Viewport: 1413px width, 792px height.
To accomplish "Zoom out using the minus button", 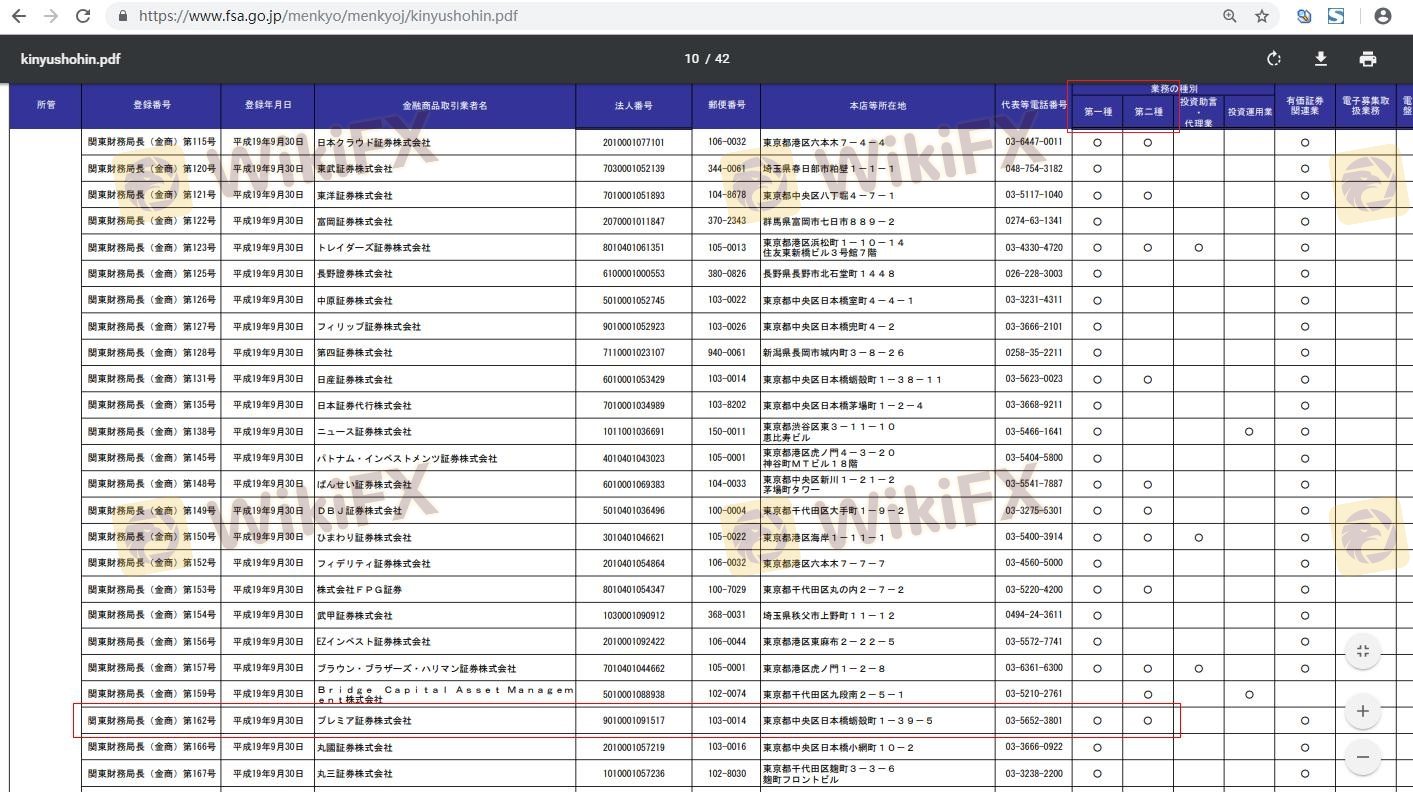I will click(x=1362, y=757).
